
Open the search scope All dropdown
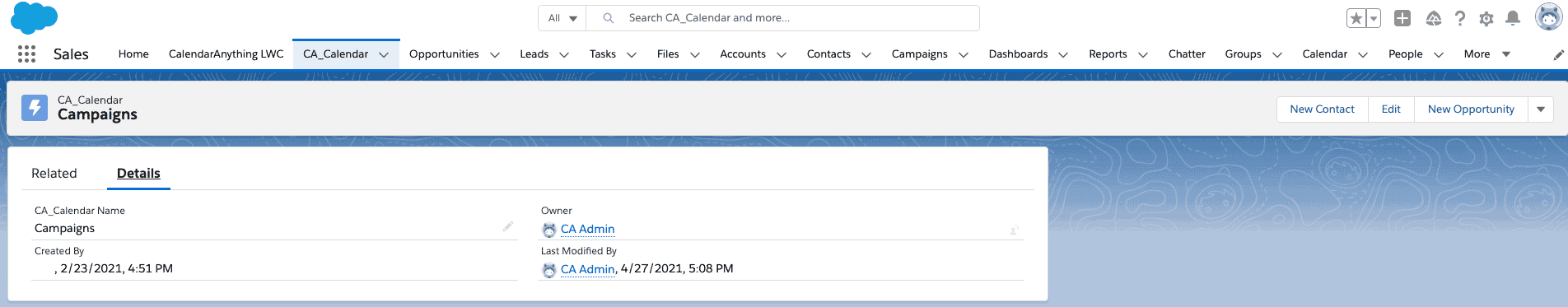[562, 18]
